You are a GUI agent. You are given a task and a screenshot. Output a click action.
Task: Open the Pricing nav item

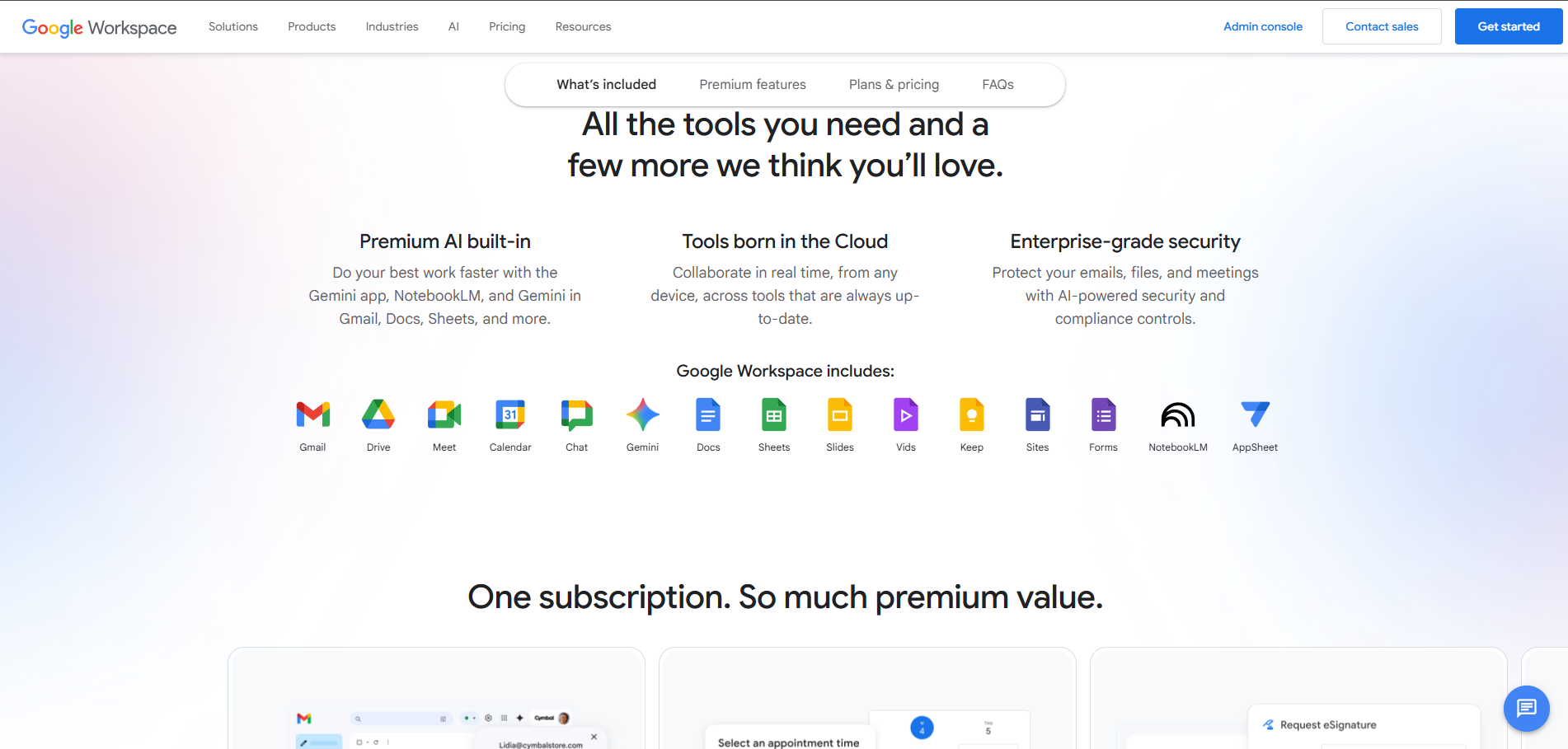click(507, 26)
